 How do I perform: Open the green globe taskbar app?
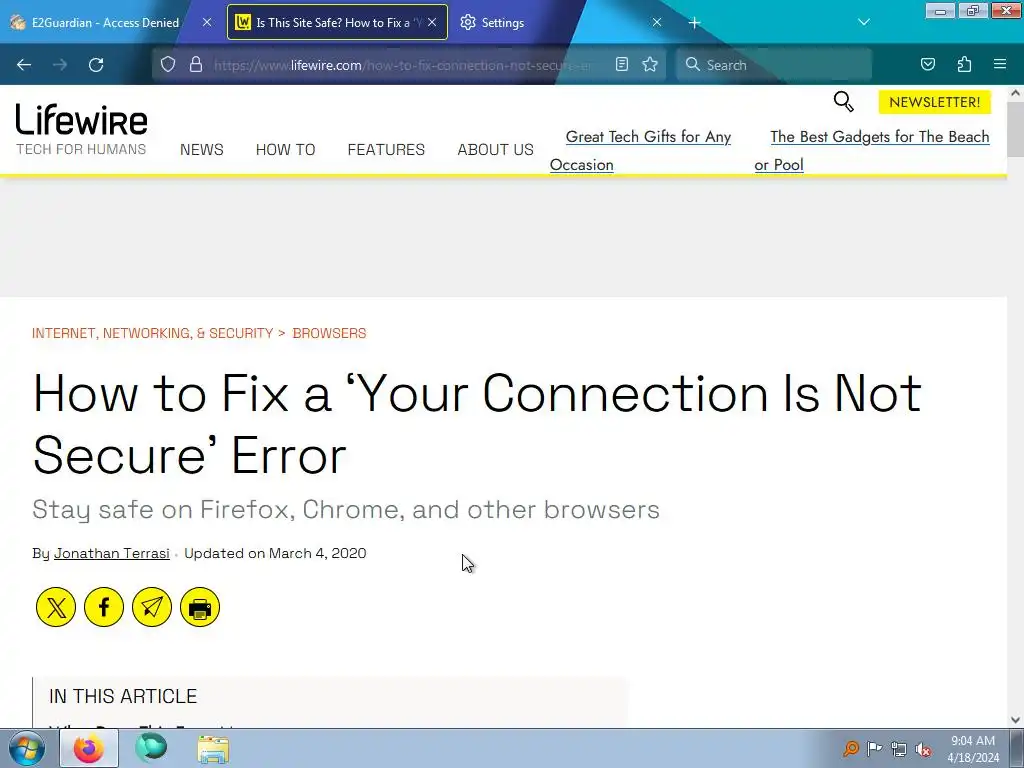152,748
